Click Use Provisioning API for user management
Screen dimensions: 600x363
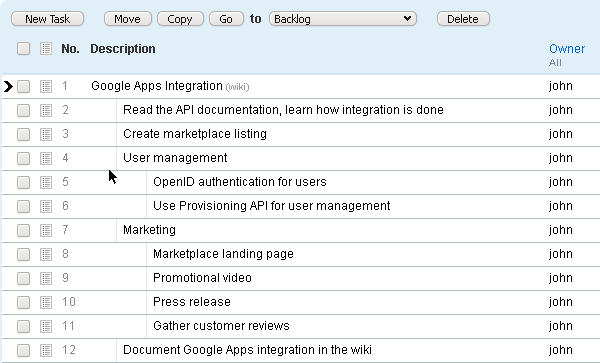[x=272, y=206]
